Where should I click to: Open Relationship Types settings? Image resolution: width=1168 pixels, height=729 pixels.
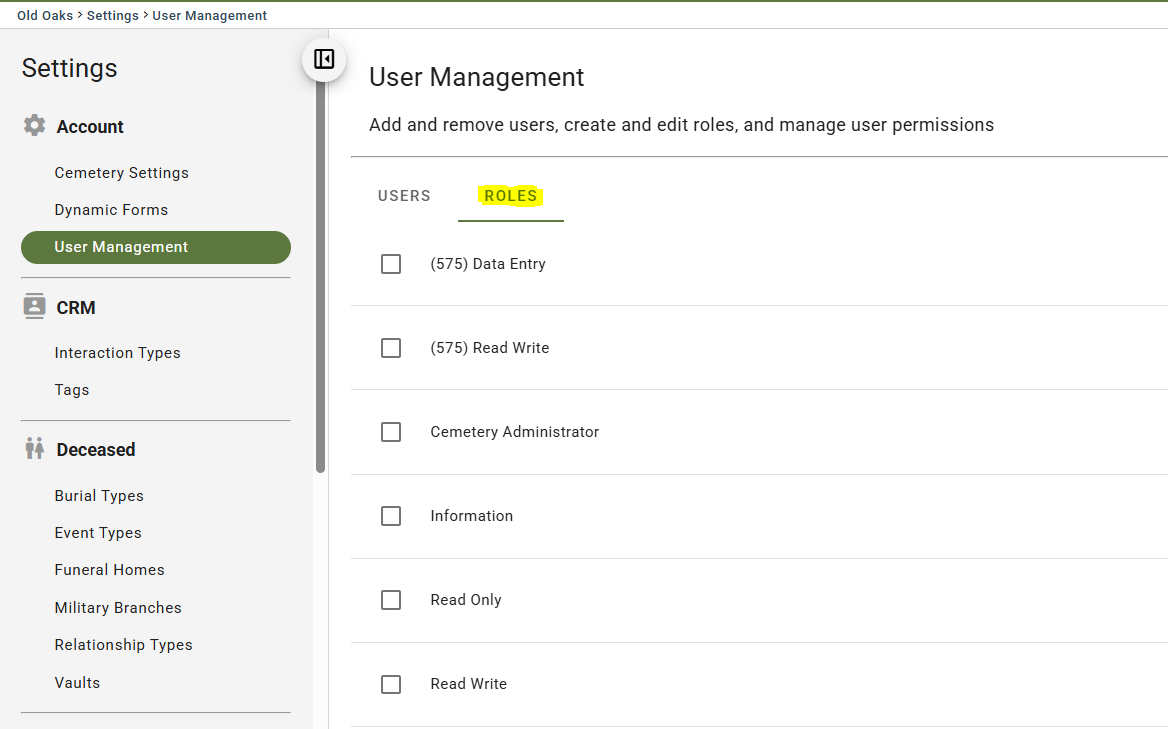pyautogui.click(x=124, y=645)
